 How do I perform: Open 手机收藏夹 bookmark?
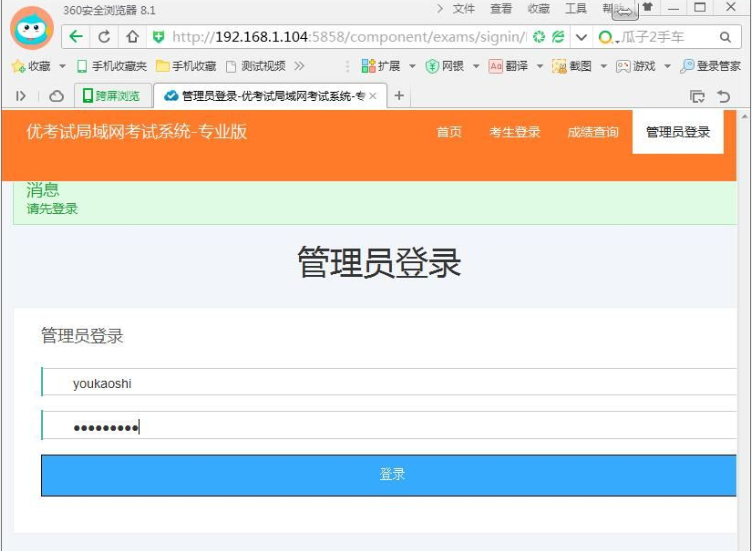click(x=112, y=66)
